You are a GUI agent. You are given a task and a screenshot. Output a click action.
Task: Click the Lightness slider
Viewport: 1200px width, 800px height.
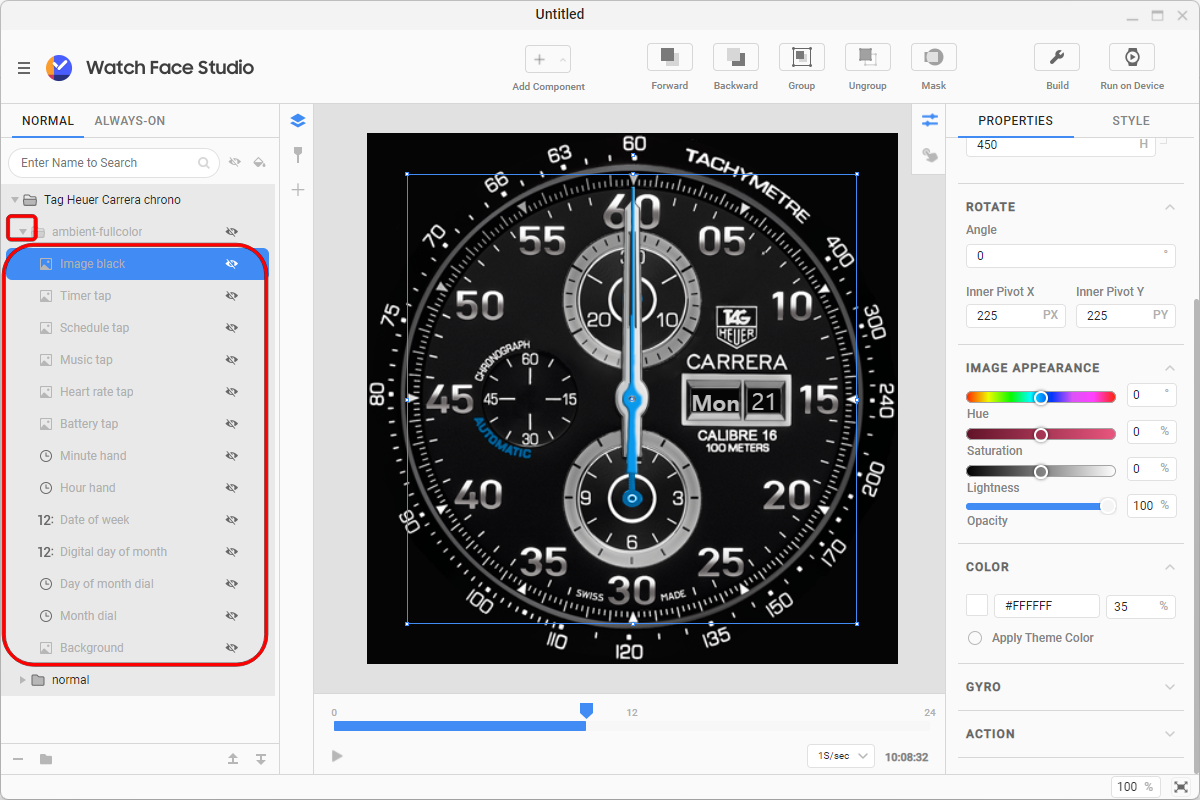pos(1041,471)
